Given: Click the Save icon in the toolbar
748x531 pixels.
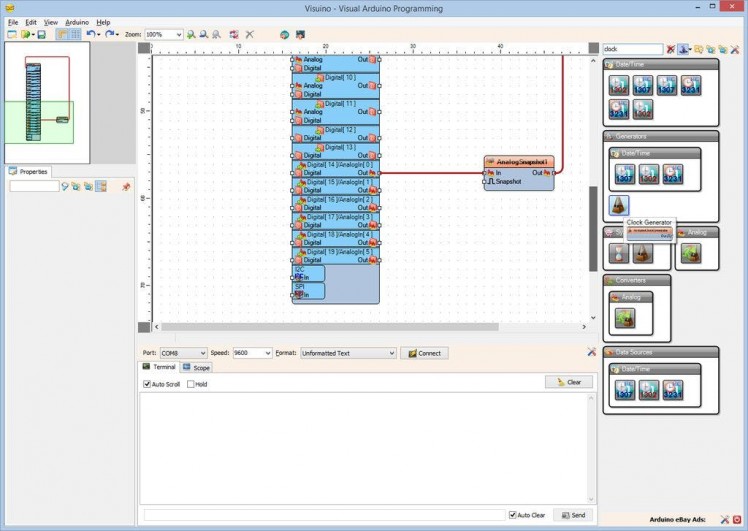Looking at the screenshot, I should click(x=41, y=34).
